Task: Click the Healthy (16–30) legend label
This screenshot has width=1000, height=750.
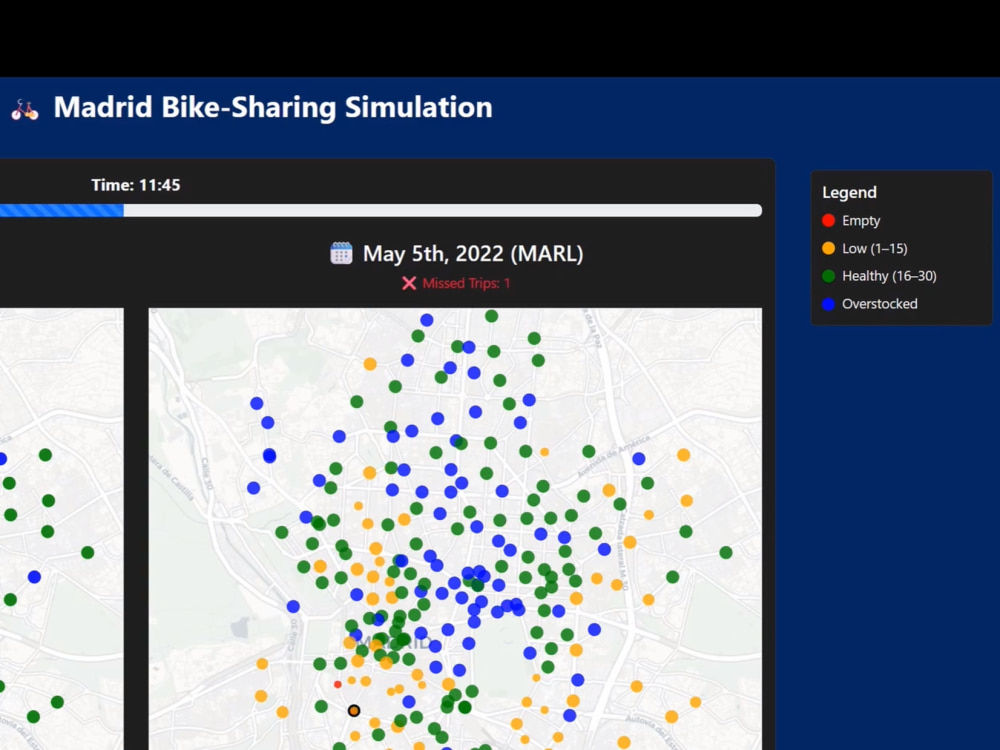Action: tap(889, 276)
